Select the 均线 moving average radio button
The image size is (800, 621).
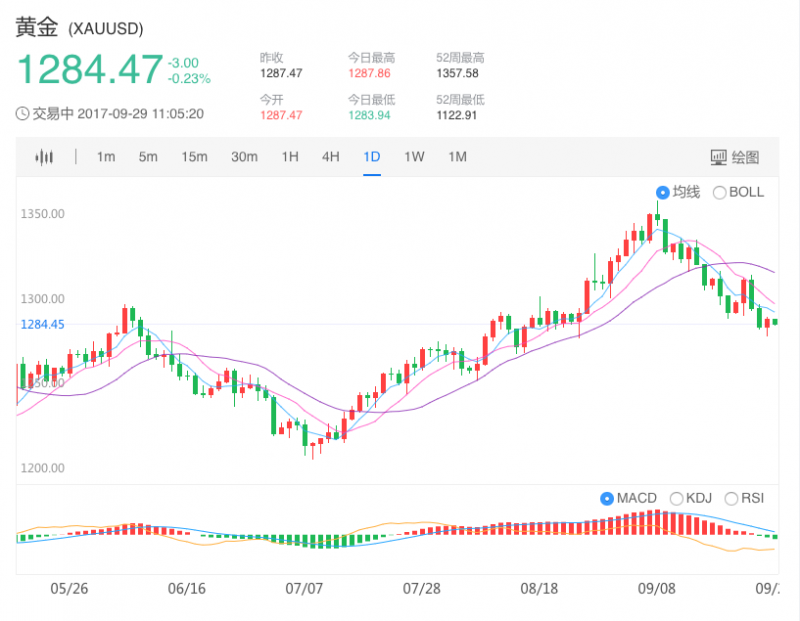pyautogui.click(x=662, y=192)
